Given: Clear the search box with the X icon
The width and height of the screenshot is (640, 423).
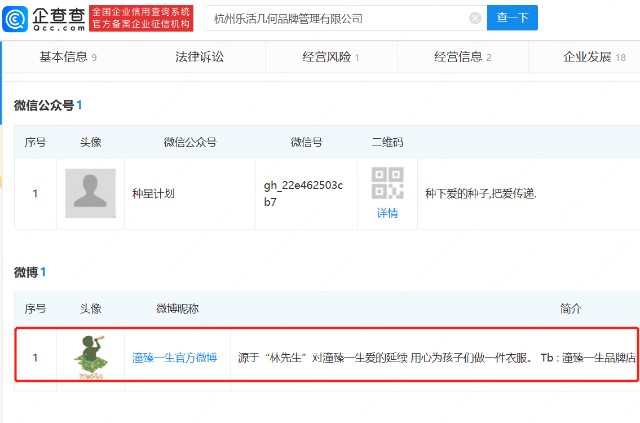Looking at the screenshot, I should tap(475, 18).
